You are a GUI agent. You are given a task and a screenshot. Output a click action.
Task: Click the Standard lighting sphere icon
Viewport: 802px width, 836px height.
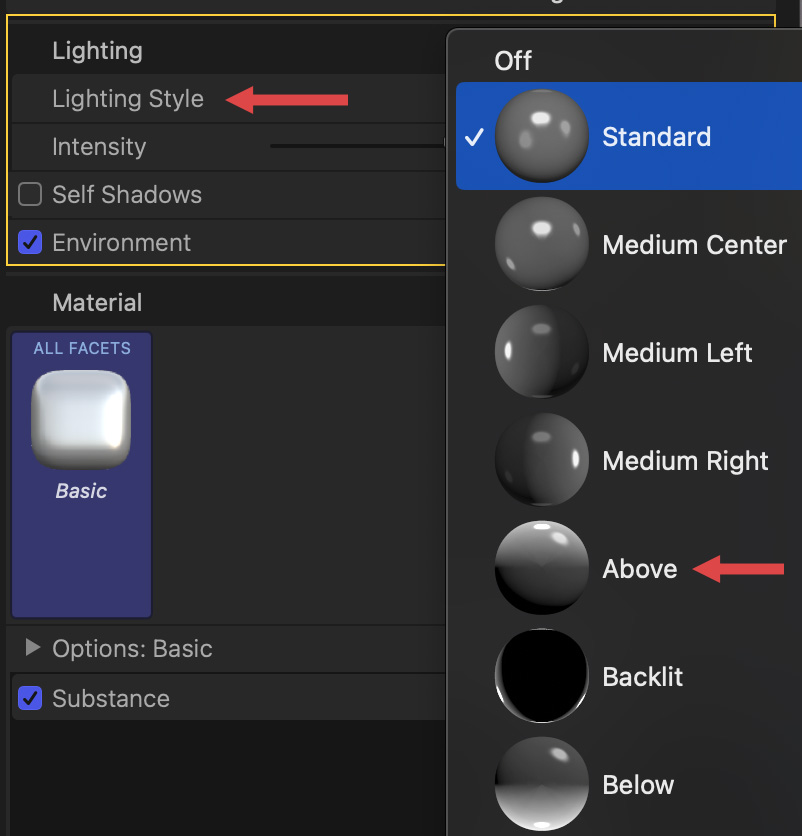(541, 136)
